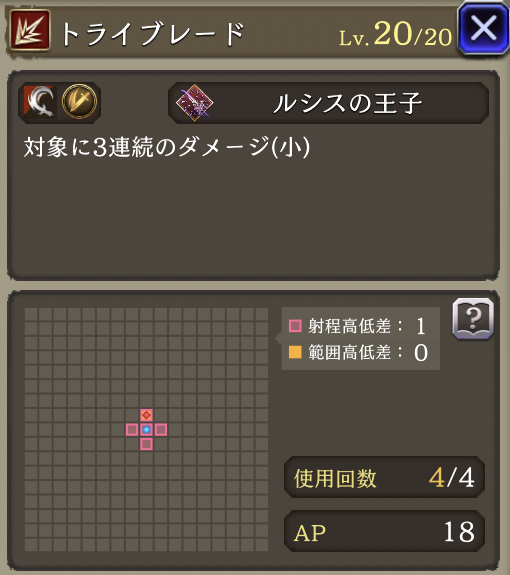Screen dimensions: 510x575
Task: Click the top-left corner grid cell
Action: [31, 314]
